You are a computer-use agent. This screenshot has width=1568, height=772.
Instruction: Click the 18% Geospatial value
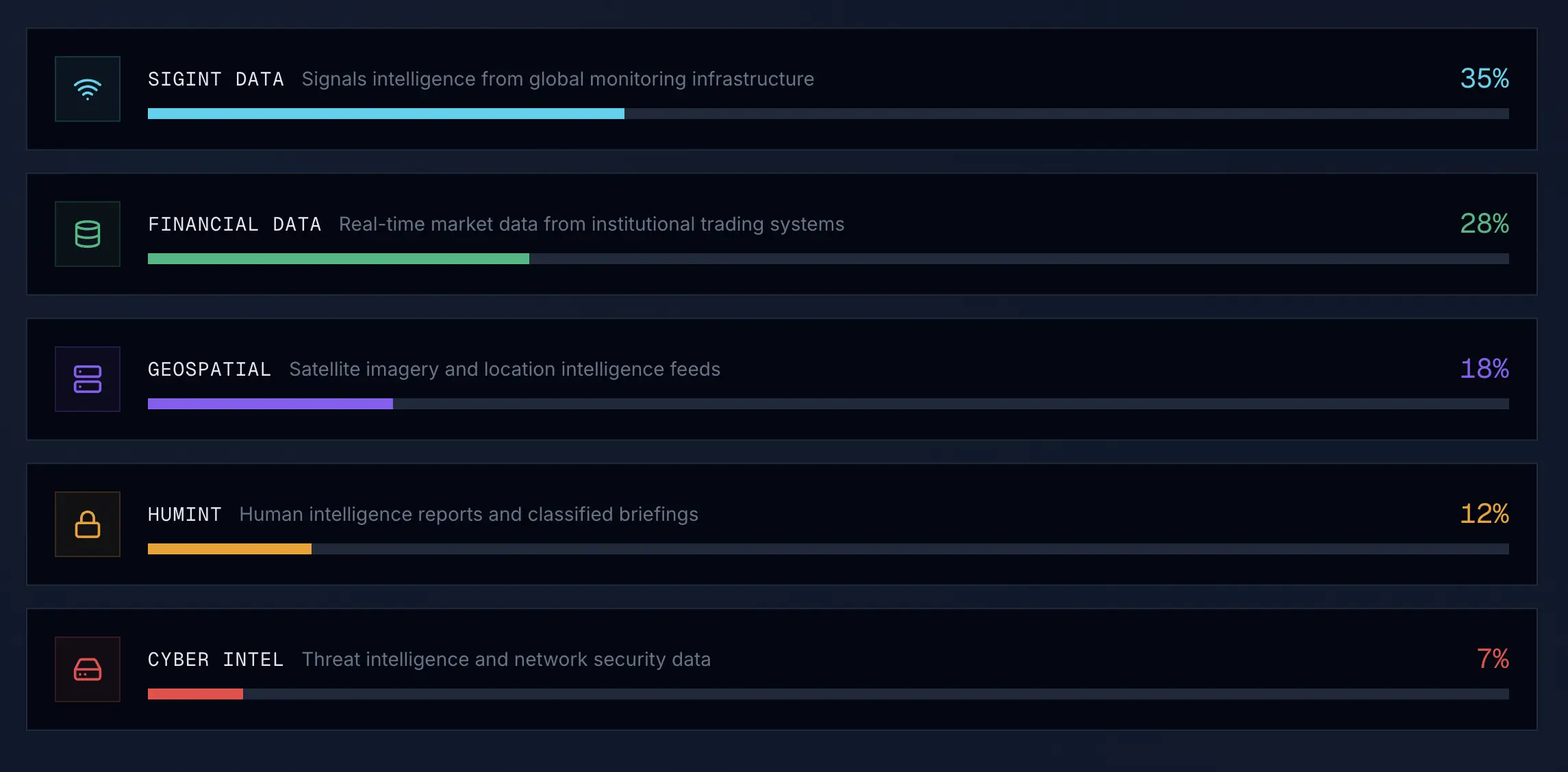(x=1484, y=369)
